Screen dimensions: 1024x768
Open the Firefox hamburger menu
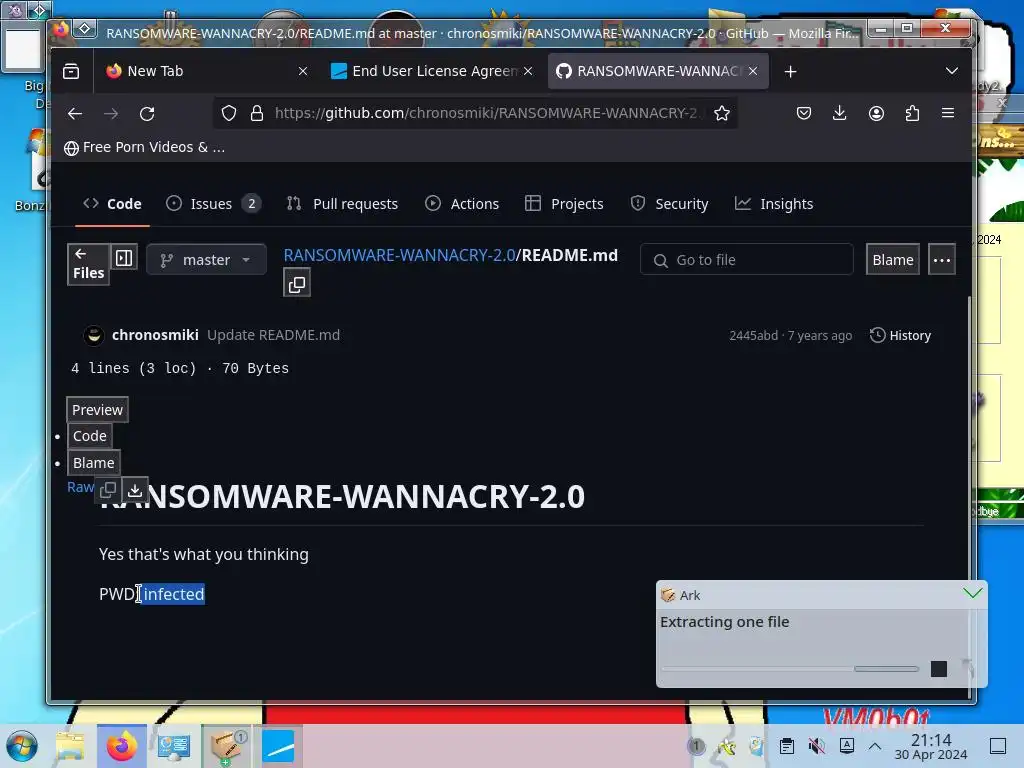click(948, 114)
